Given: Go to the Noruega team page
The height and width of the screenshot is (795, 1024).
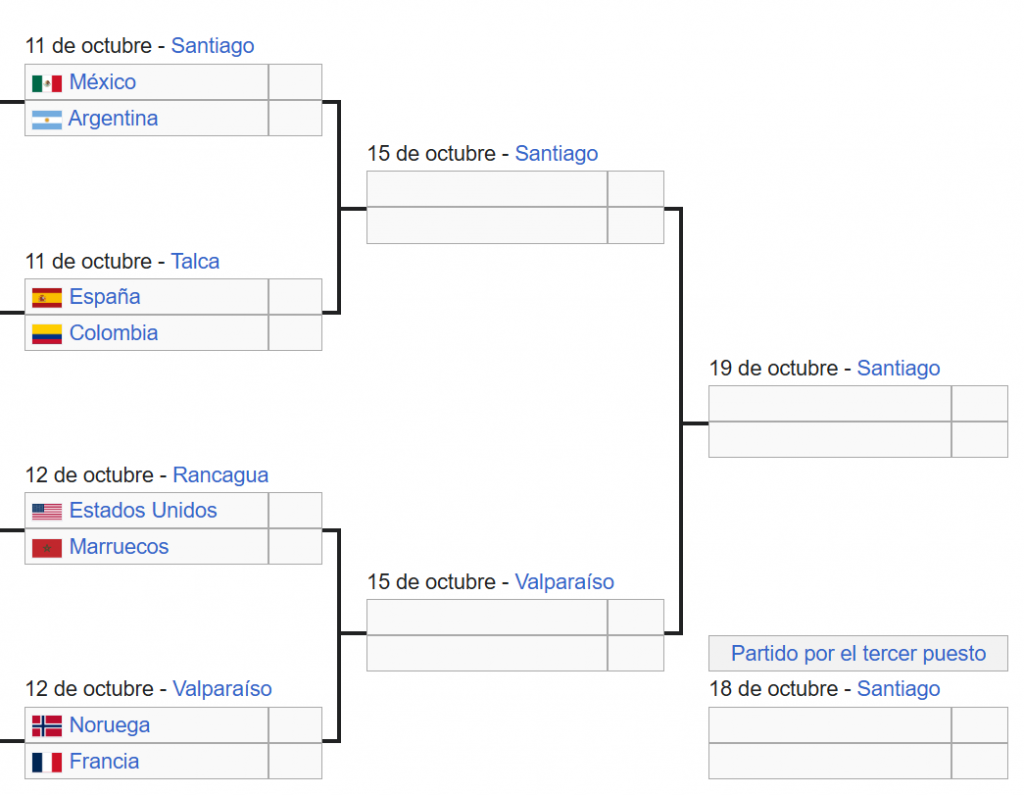Looking at the screenshot, I should [109, 725].
